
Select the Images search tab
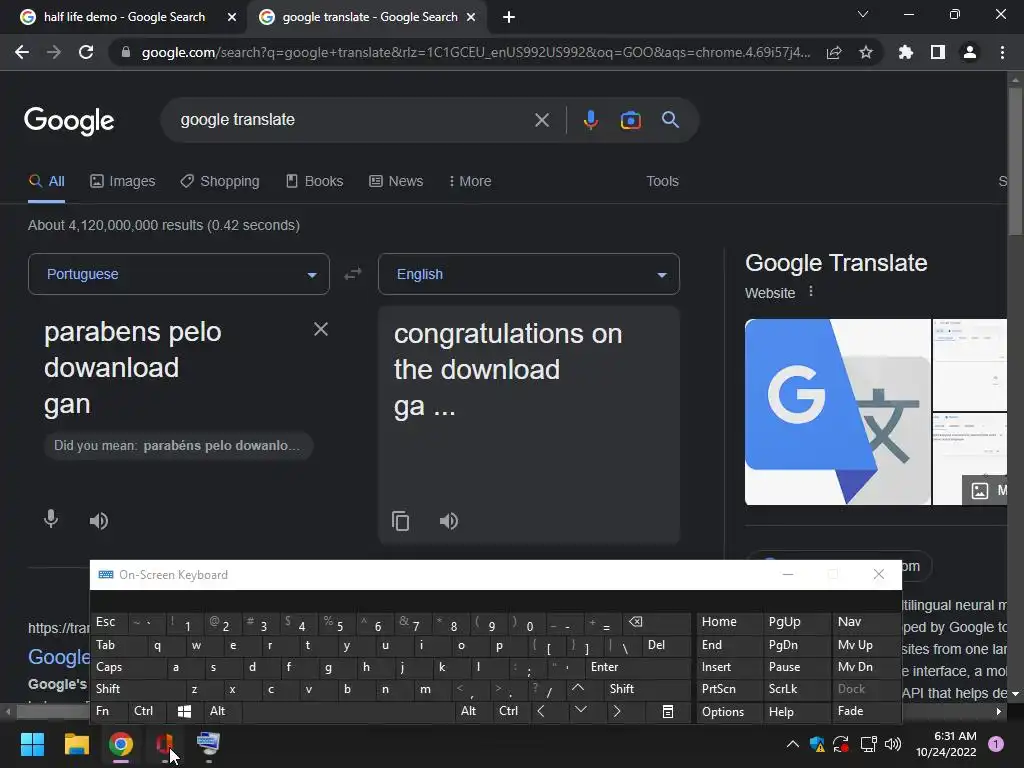click(x=123, y=181)
